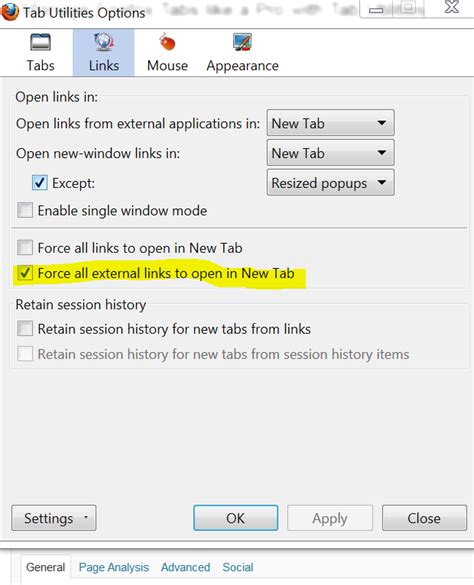Open the Resized popups dropdown

[x=330, y=182]
